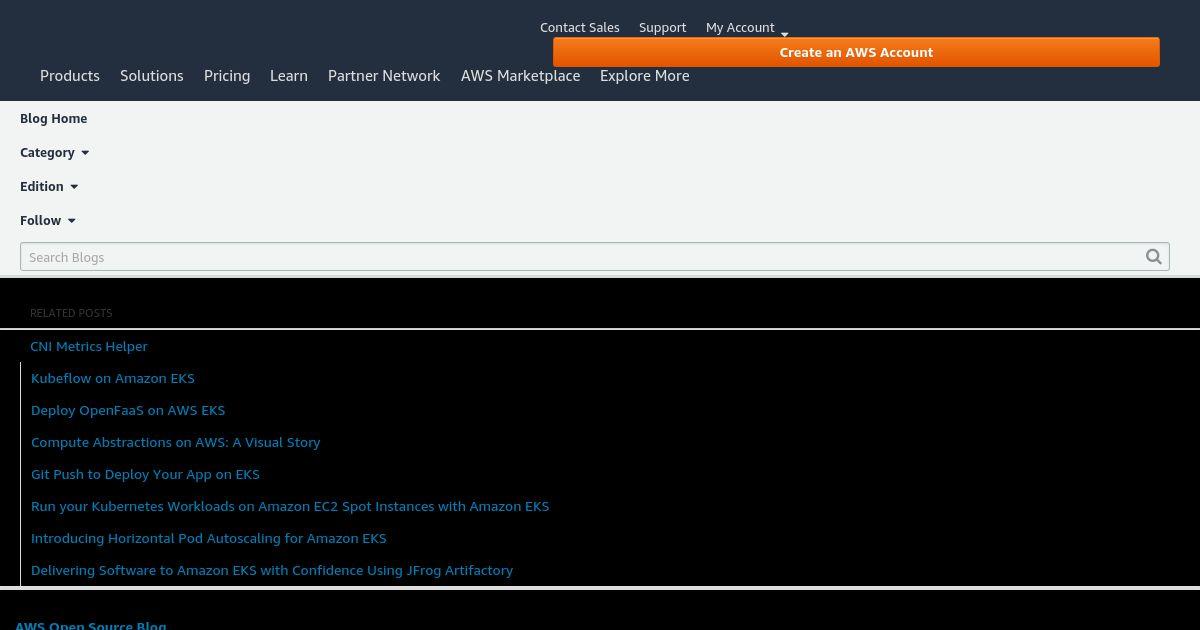Expand the Follow menu
Viewport: 1200px width, 630px height.
[x=48, y=220]
